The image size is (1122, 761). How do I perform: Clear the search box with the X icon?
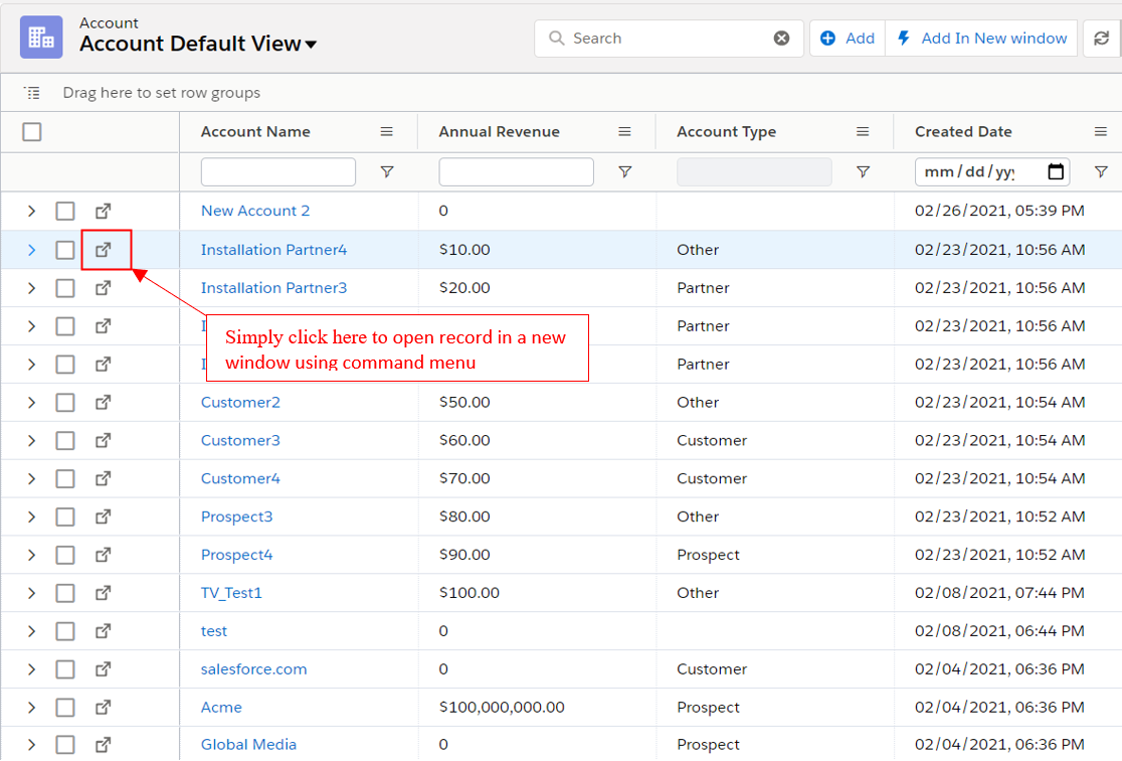781,38
